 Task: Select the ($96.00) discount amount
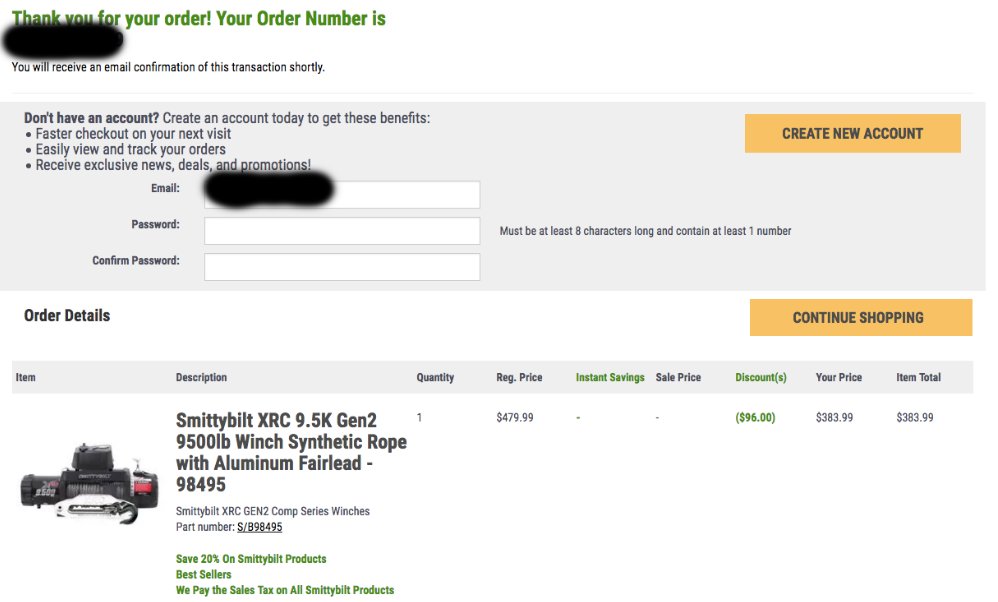click(x=755, y=417)
